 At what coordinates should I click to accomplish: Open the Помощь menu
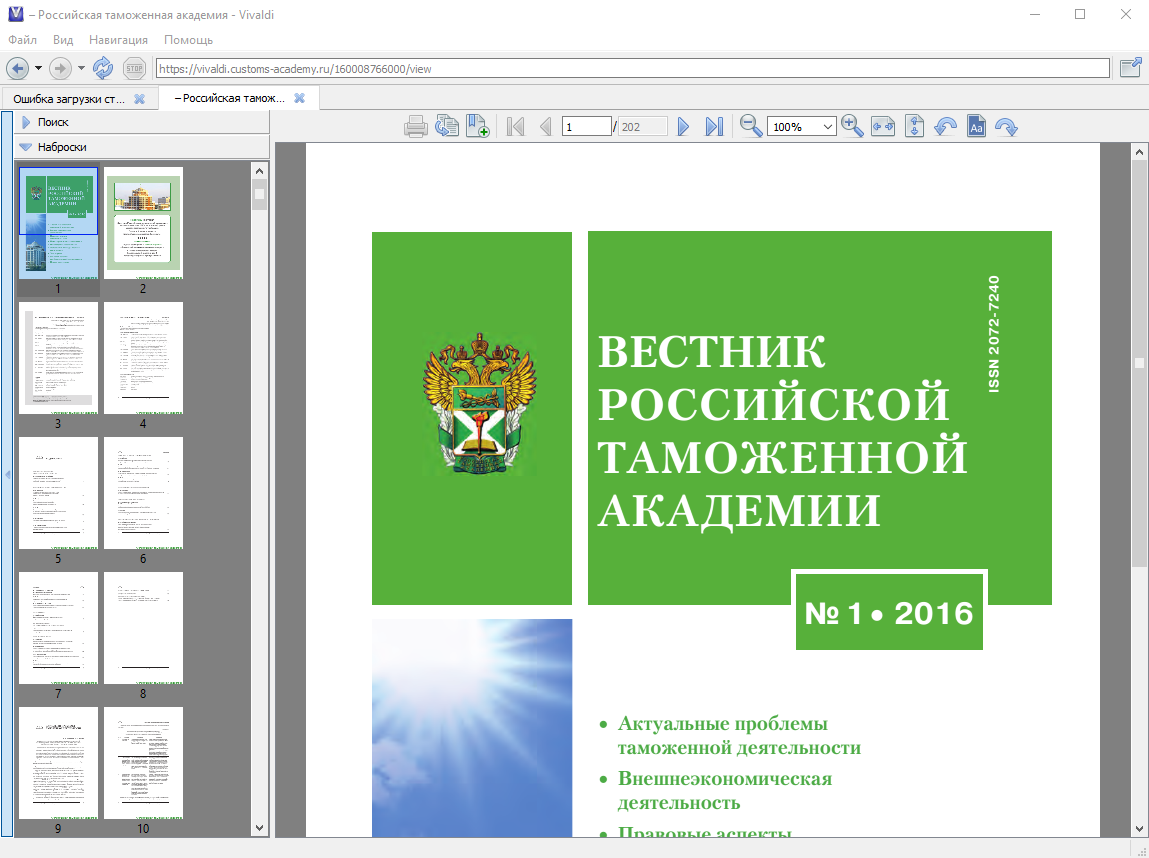click(188, 40)
